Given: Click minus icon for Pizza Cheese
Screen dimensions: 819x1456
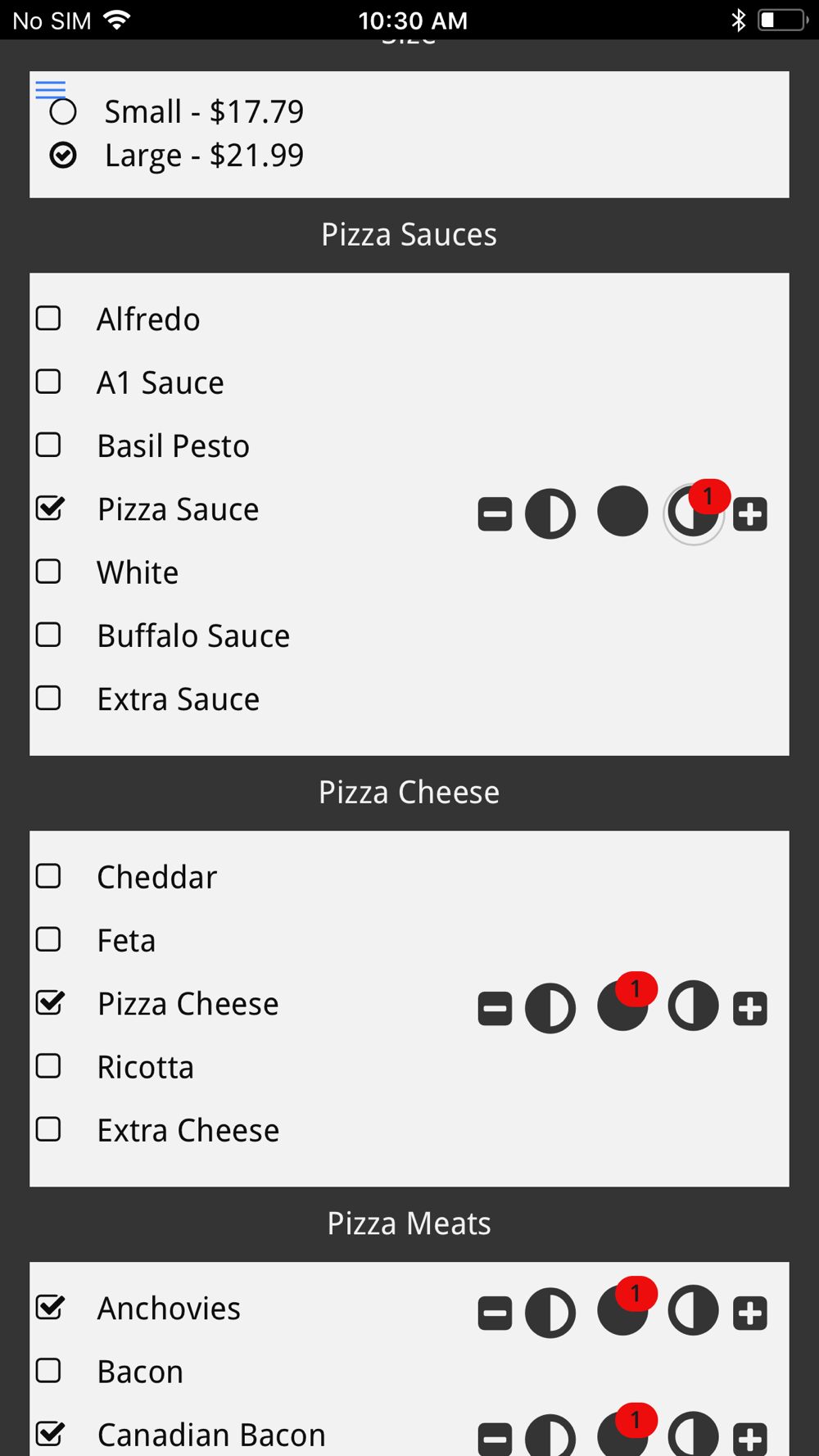Looking at the screenshot, I should coord(495,1008).
